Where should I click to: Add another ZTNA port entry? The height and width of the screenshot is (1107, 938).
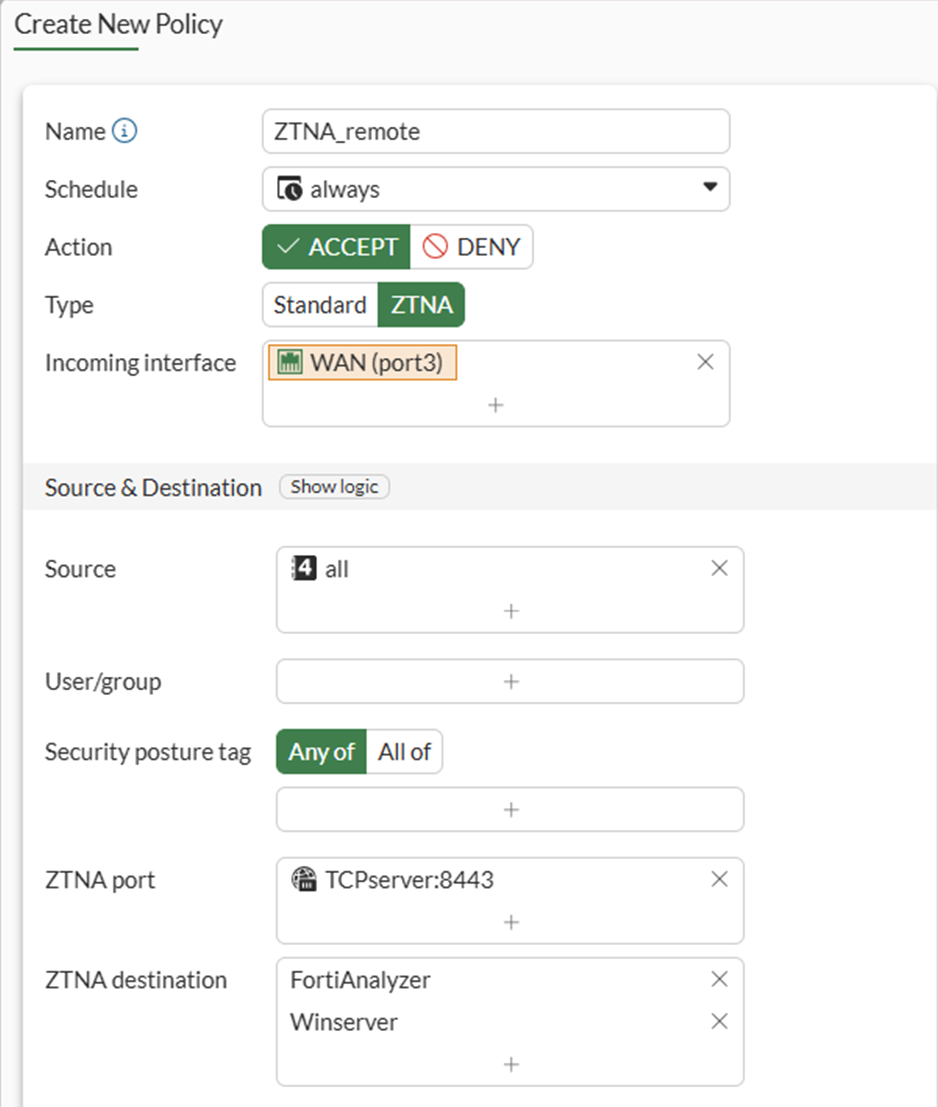tap(510, 921)
